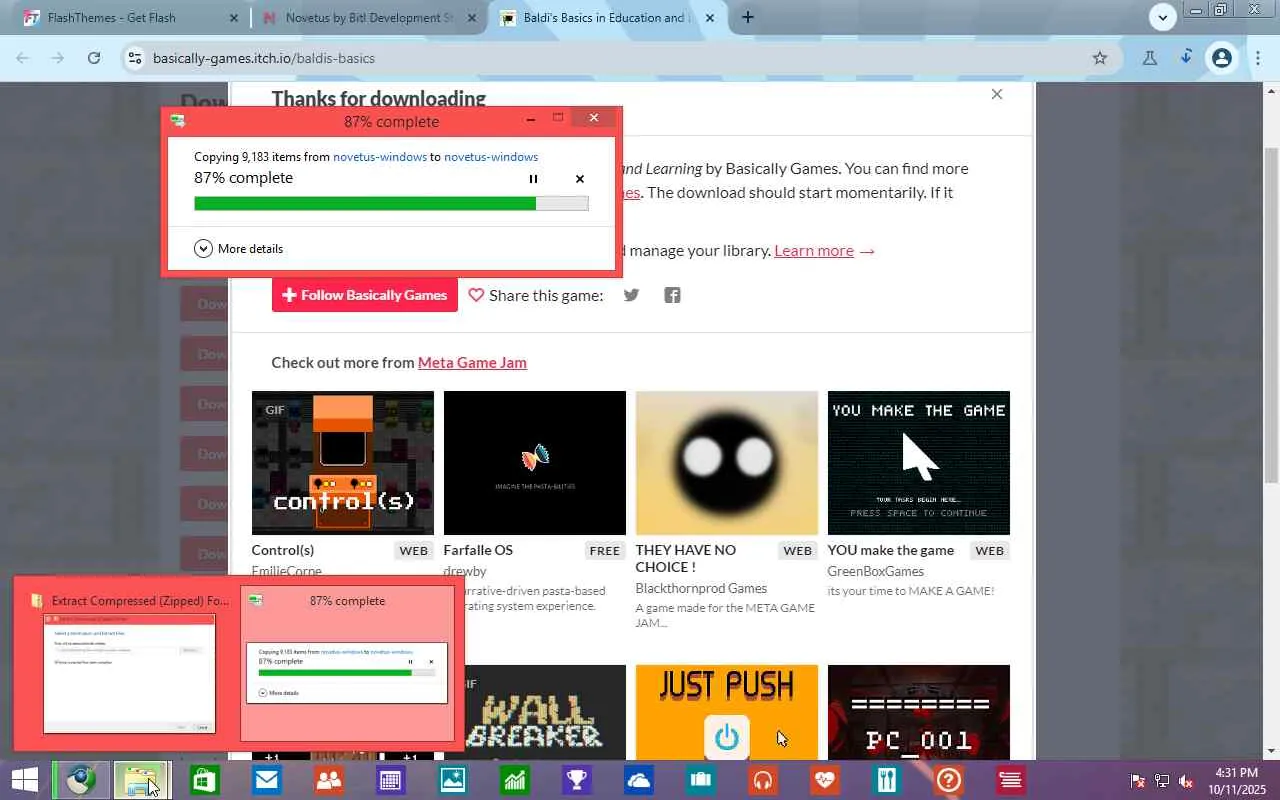
Task: Open Chrome Labs flask icon
Action: click(x=1150, y=58)
